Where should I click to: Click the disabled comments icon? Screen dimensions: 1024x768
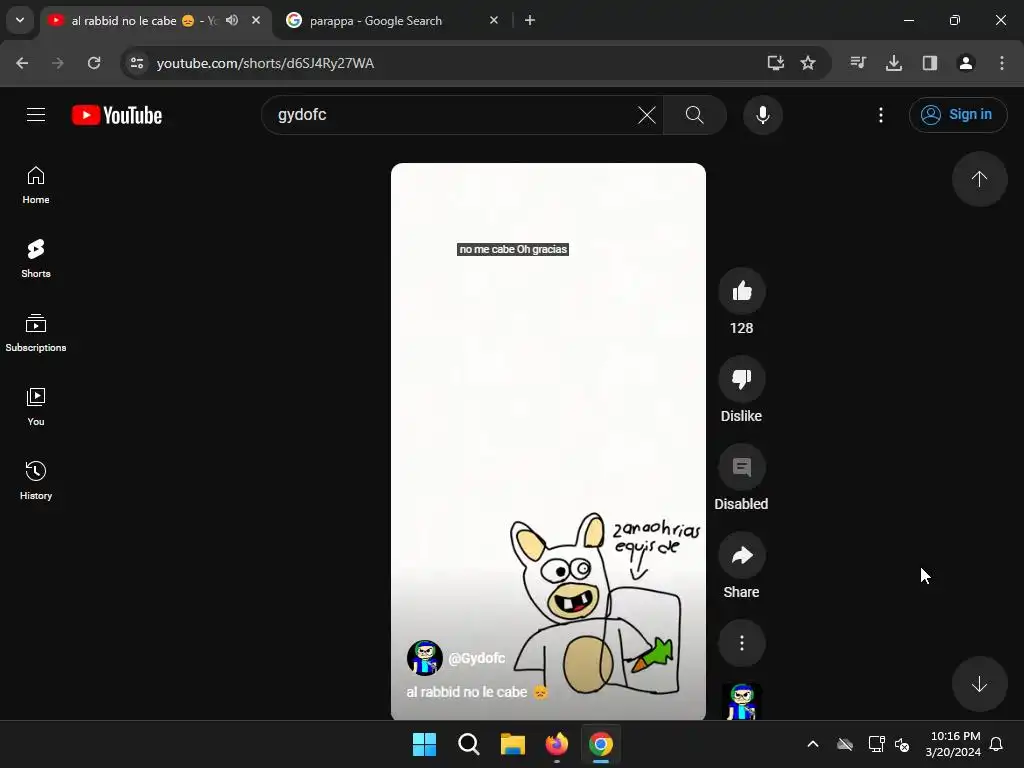click(742, 468)
